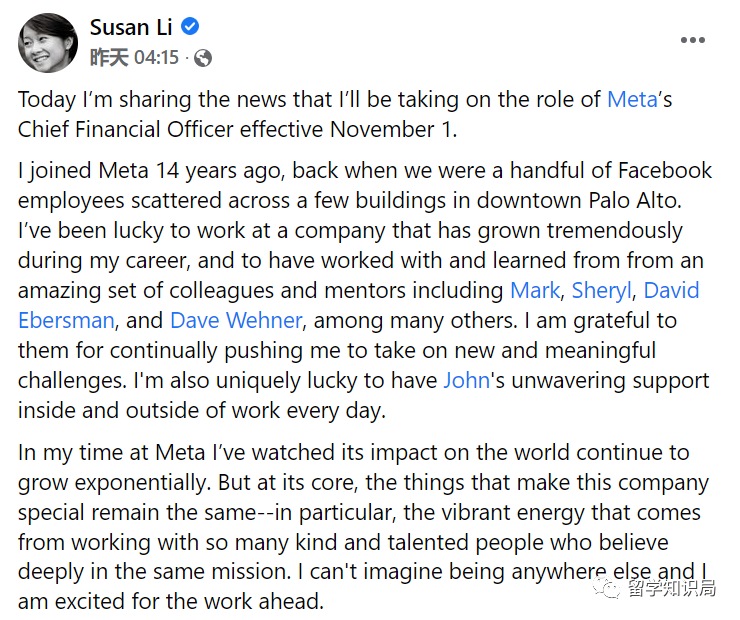740x620 pixels.
Task: Click the globe public-audience icon
Action: pyautogui.click(x=203, y=58)
